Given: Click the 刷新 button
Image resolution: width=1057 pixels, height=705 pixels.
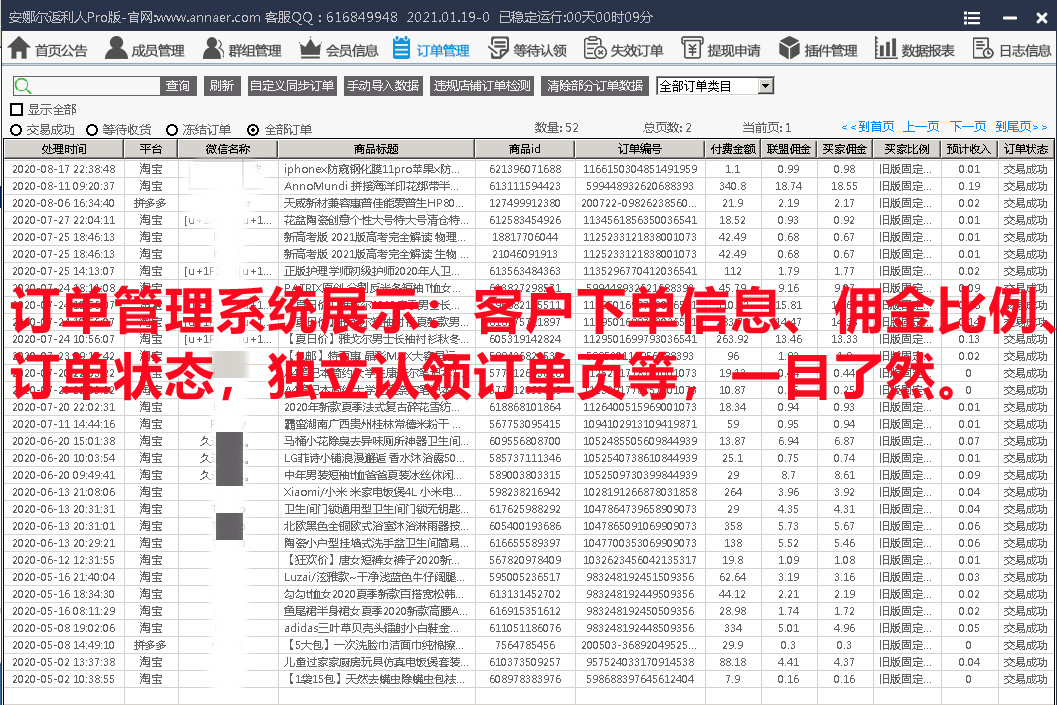Looking at the screenshot, I should (x=222, y=86).
